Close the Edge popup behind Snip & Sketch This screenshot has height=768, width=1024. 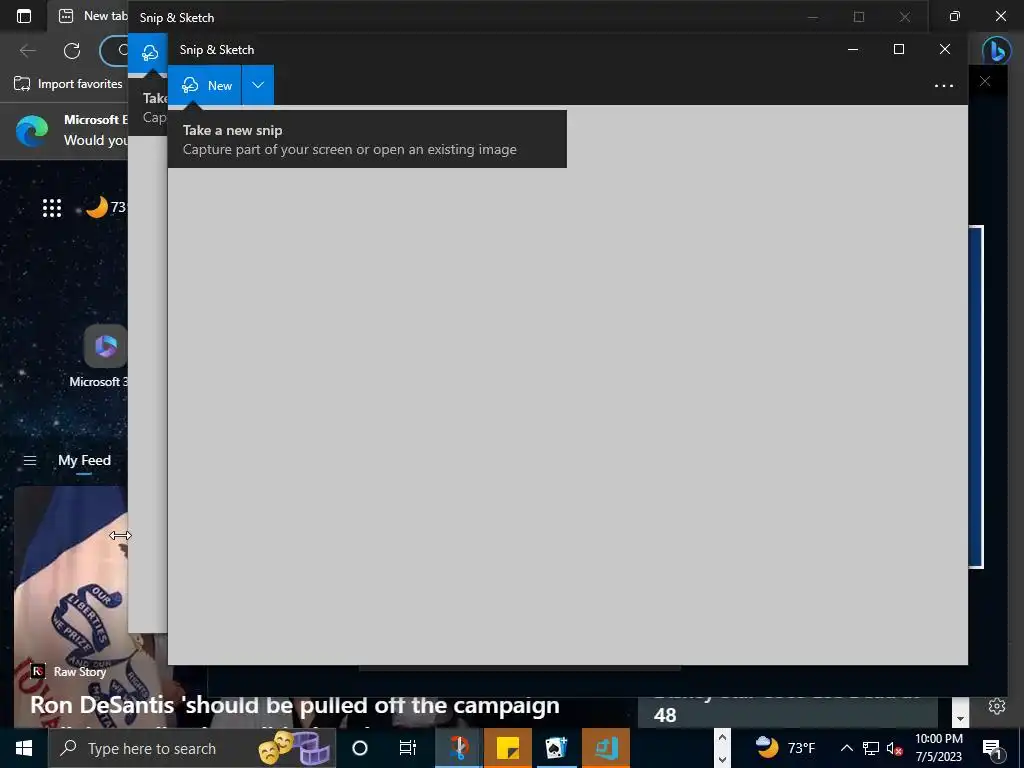(985, 81)
